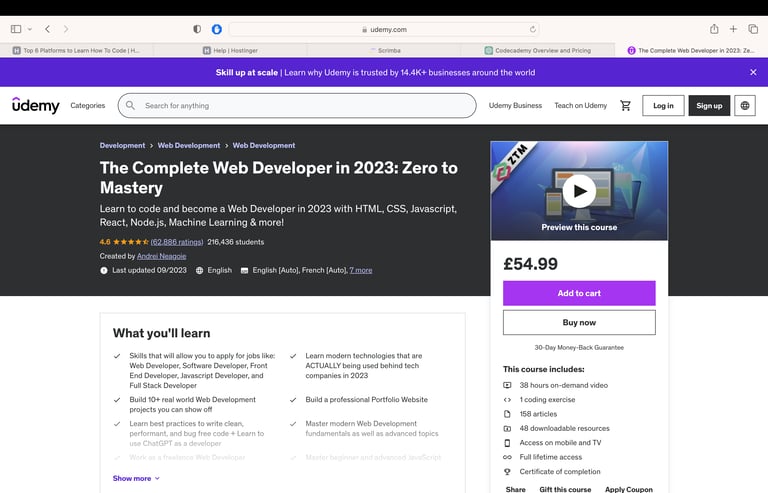Click 30-Day Money-Back Guarantee text

[x=579, y=348]
